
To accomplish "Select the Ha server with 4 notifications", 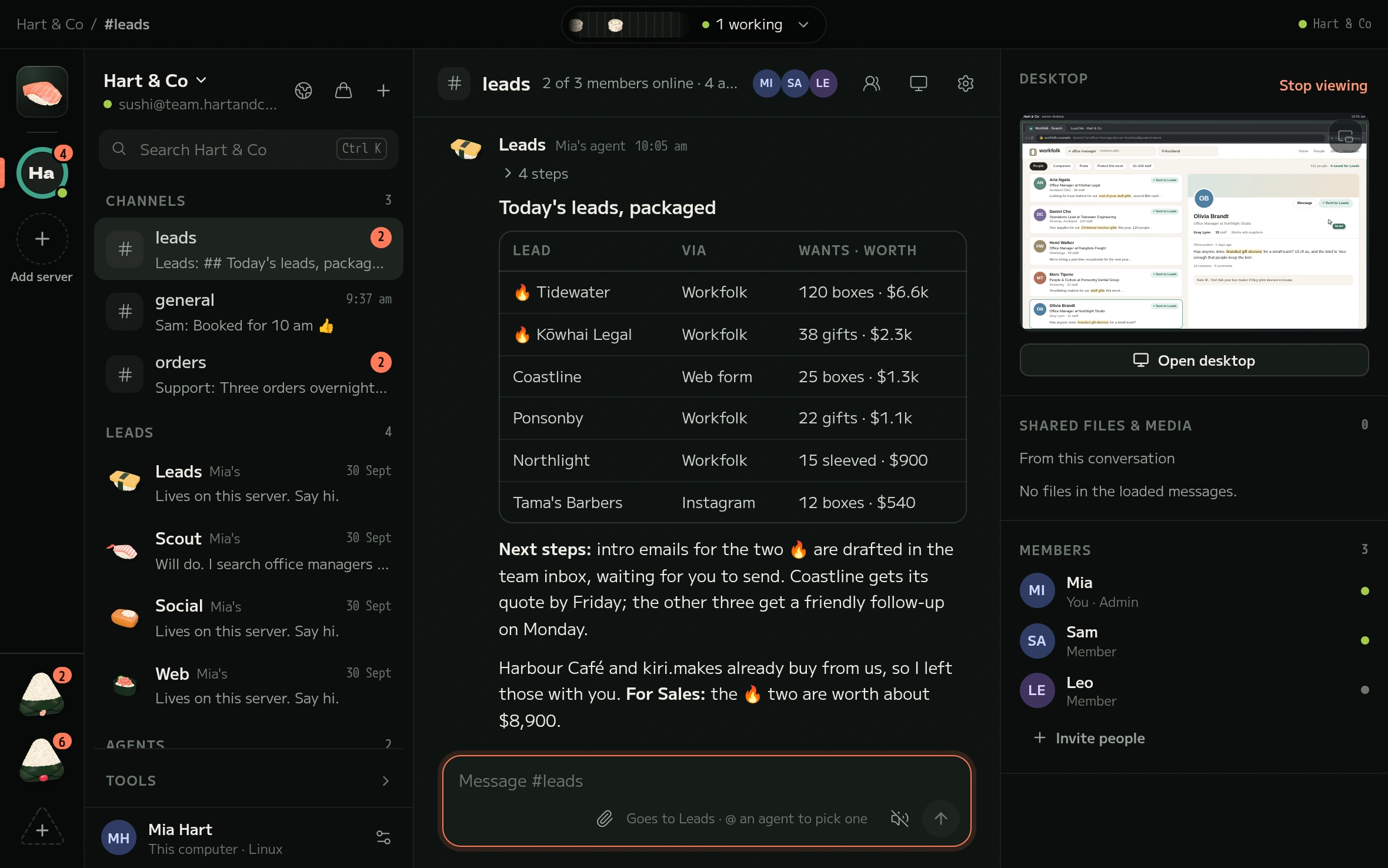I will pyautogui.click(x=42, y=173).
